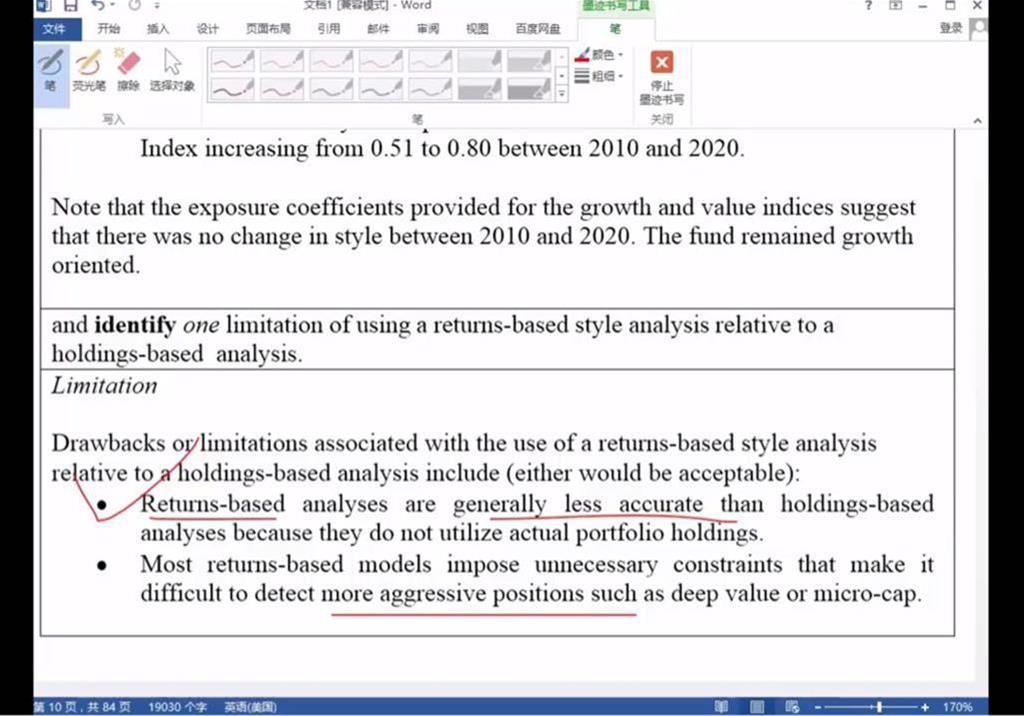
Task: Click the Sign in (登录) link
Action: coord(950,29)
